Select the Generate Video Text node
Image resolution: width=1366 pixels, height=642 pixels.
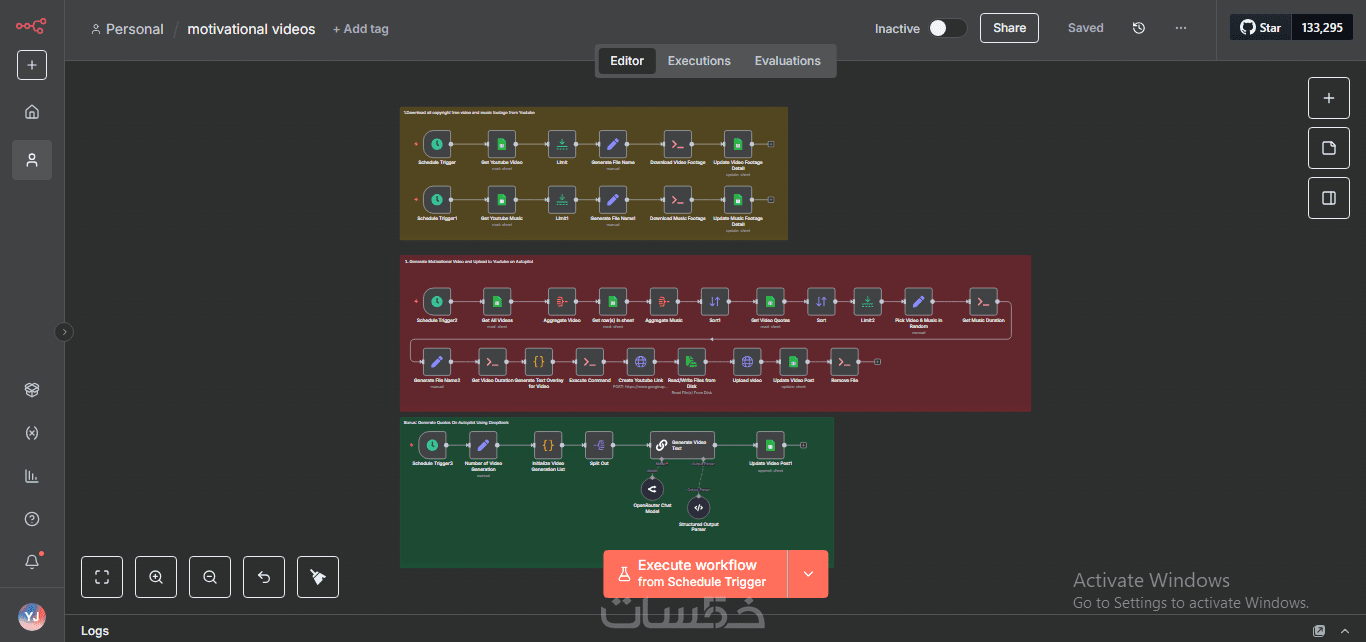pos(683,445)
